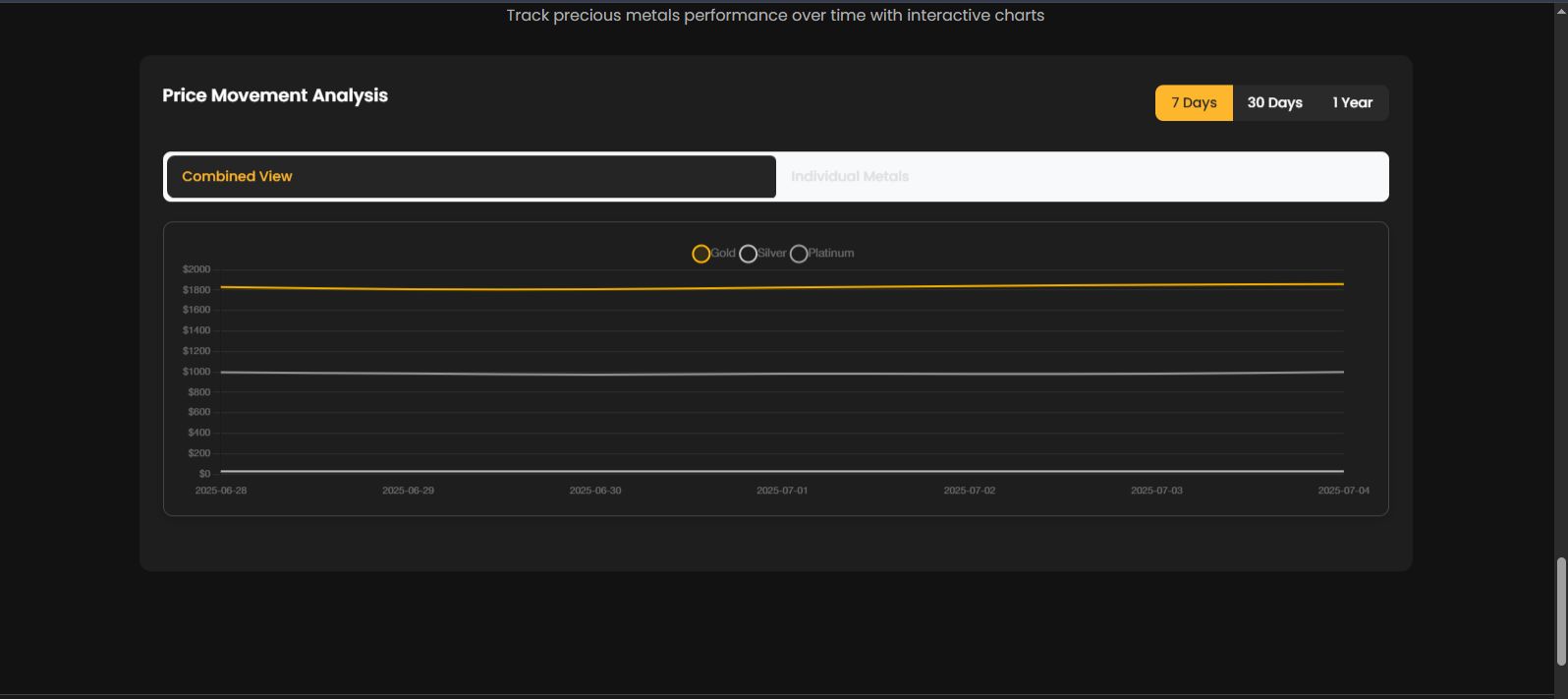Click the 2025-07-04 x-axis date label

pyautogui.click(x=1343, y=491)
